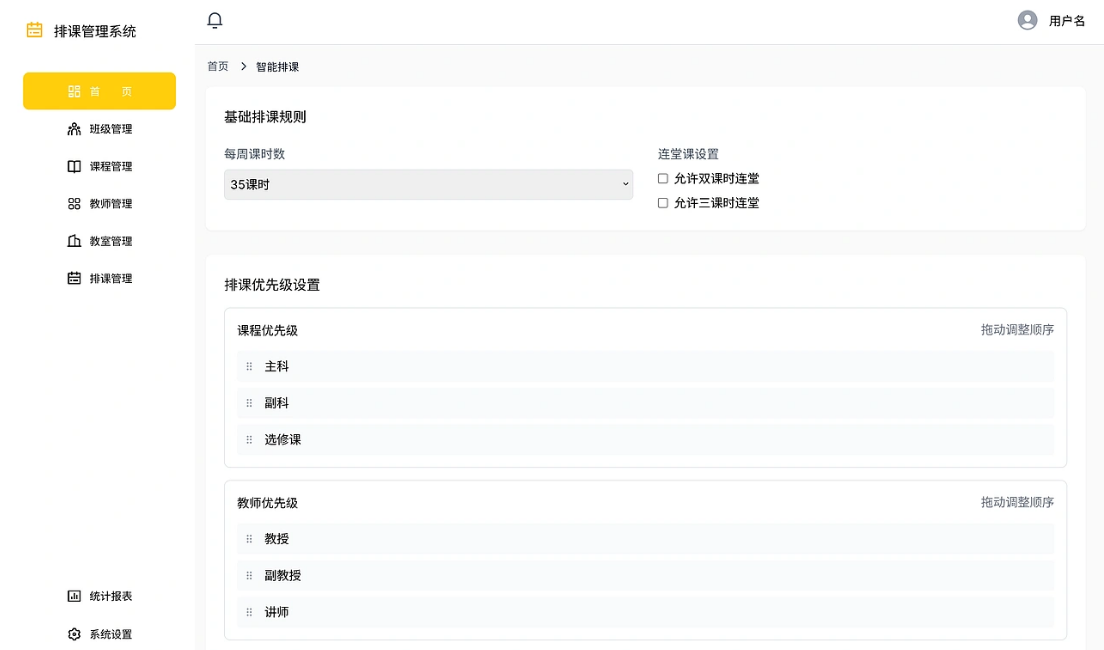Click the 用户名 avatar at top right
This screenshot has width=1104, height=650.
pyautogui.click(x=1026, y=20)
